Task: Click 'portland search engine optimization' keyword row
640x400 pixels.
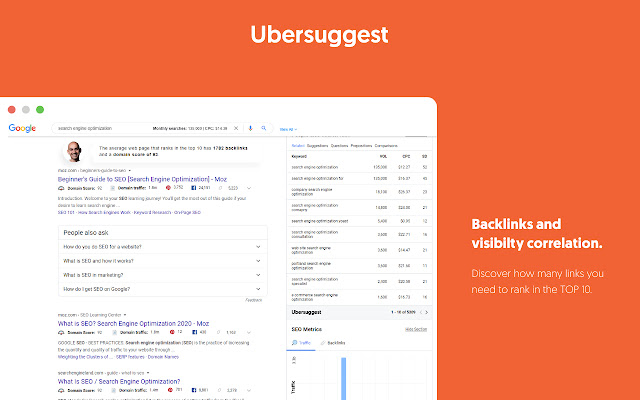Action: (x=359, y=266)
